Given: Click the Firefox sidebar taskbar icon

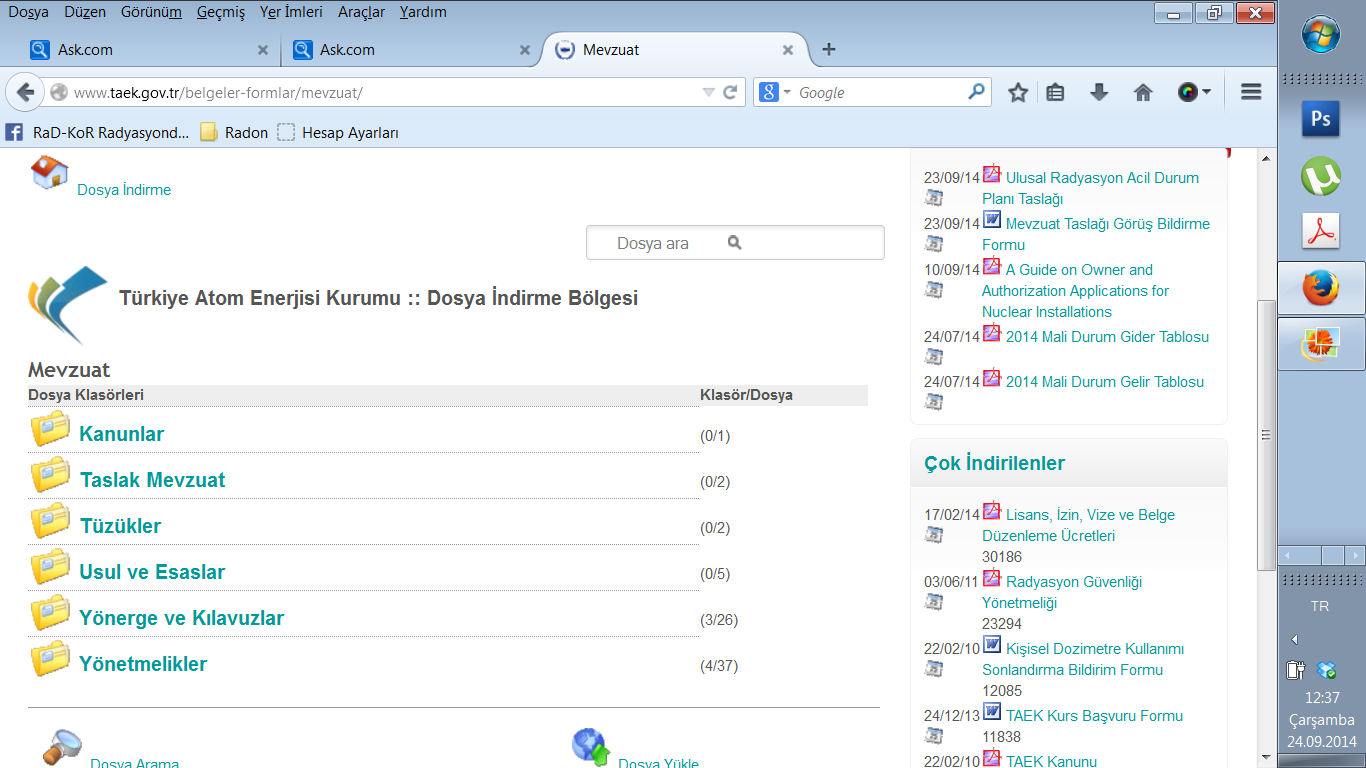Looking at the screenshot, I should [1321, 288].
